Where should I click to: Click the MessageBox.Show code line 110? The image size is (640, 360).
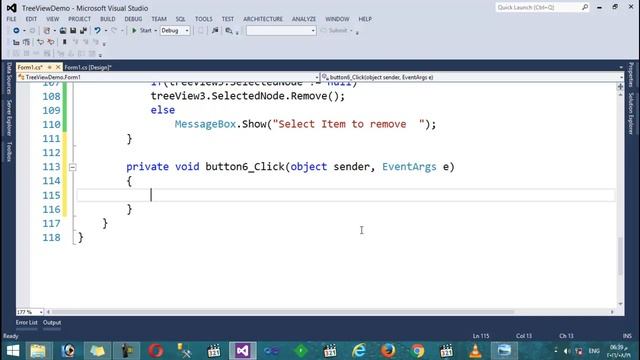[x=305, y=124]
